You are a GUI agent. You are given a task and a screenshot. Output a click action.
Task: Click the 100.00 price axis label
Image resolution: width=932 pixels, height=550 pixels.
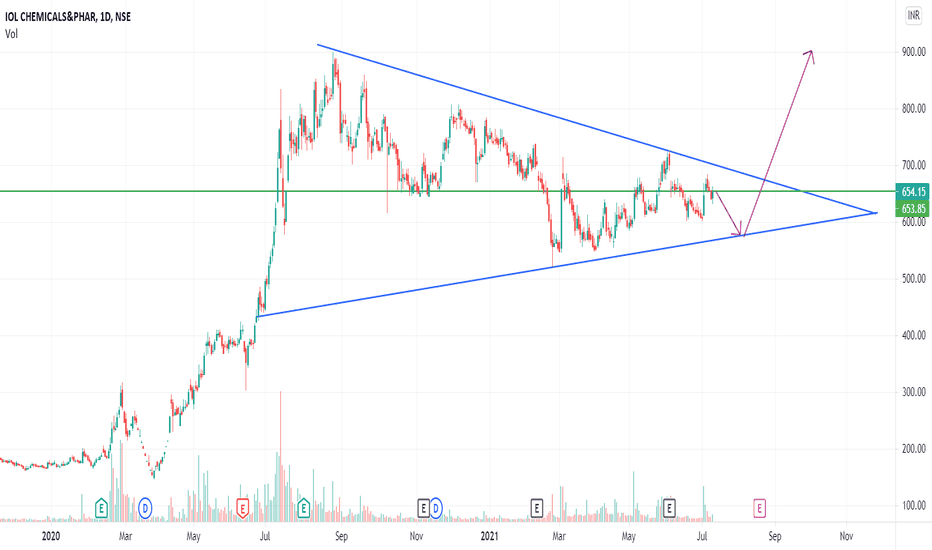tap(914, 505)
